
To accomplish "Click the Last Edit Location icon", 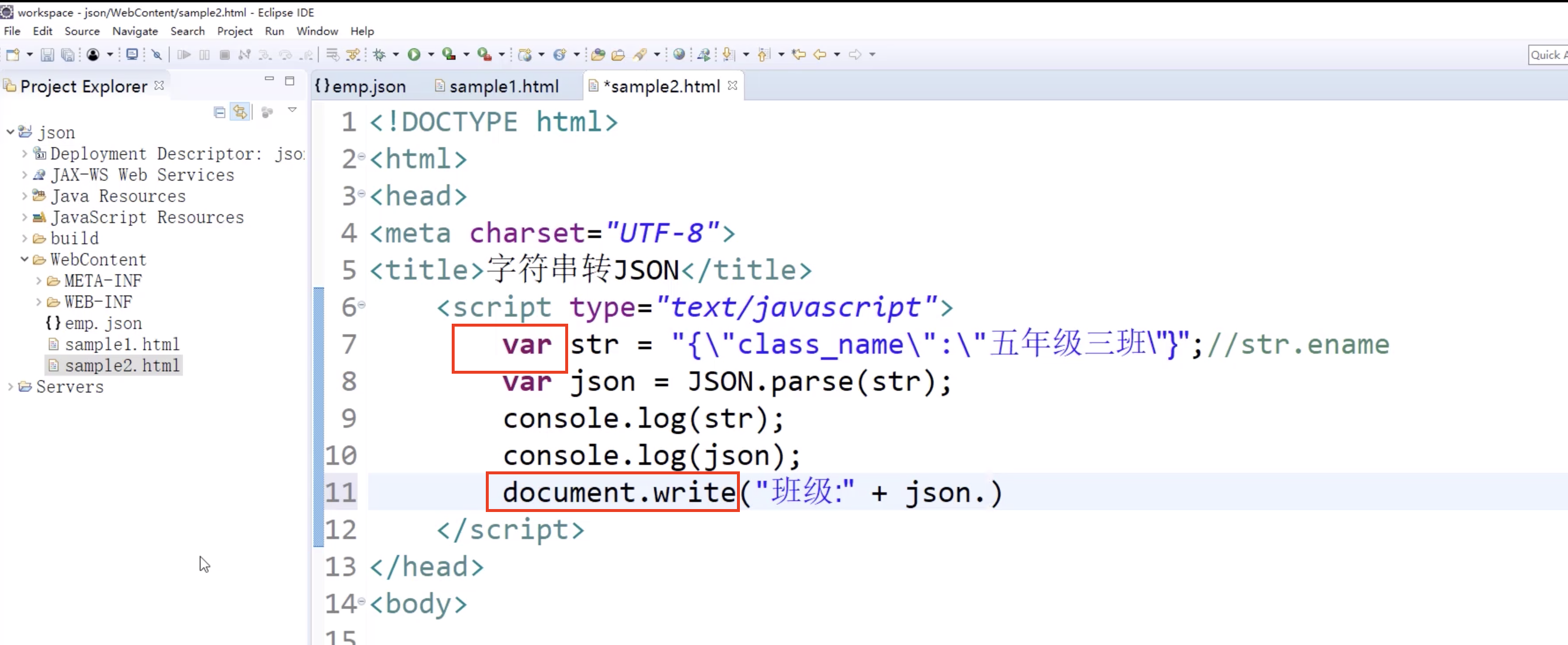I will tap(799, 55).
